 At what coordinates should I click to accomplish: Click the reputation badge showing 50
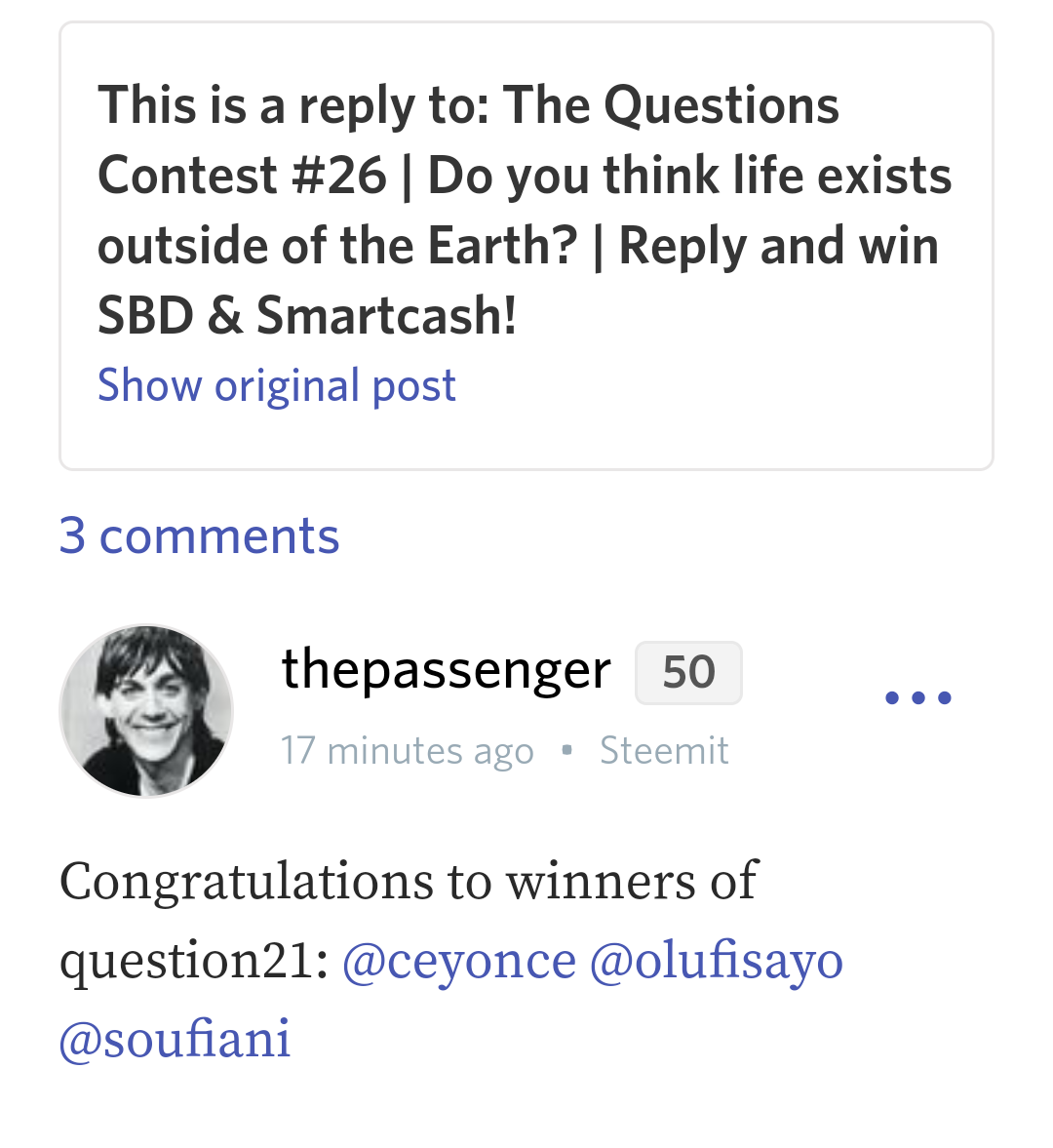click(688, 673)
